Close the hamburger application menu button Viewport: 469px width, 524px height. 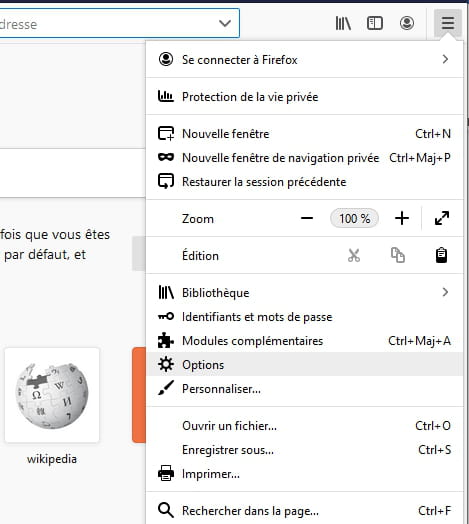click(x=448, y=23)
